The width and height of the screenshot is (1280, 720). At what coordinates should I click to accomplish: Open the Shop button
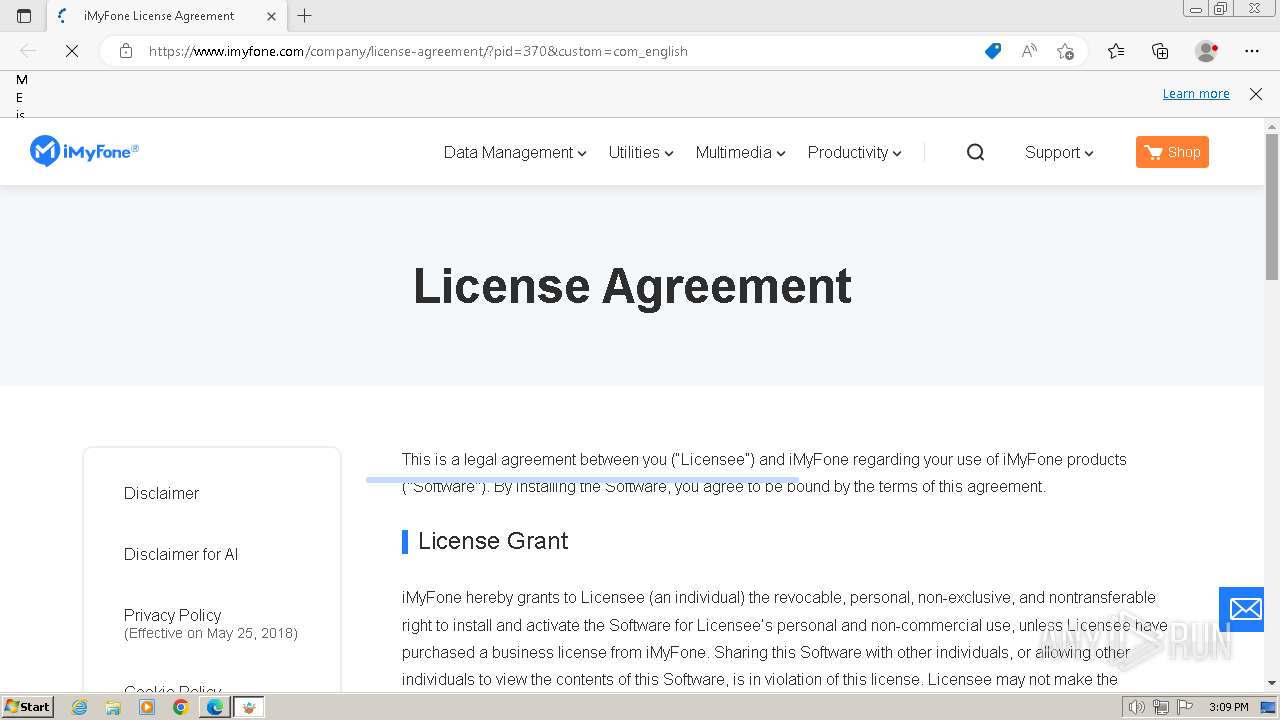1172,152
